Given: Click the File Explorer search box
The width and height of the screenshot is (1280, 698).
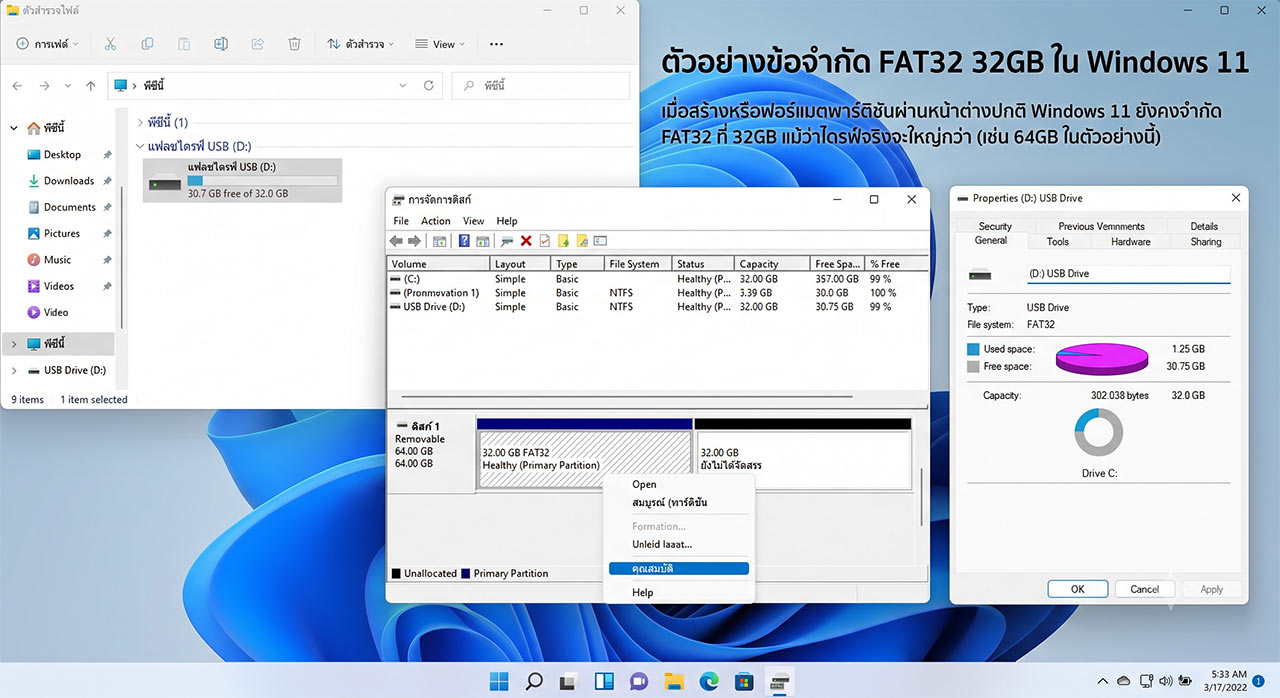Looking at the screenshot, I should 542,86.
